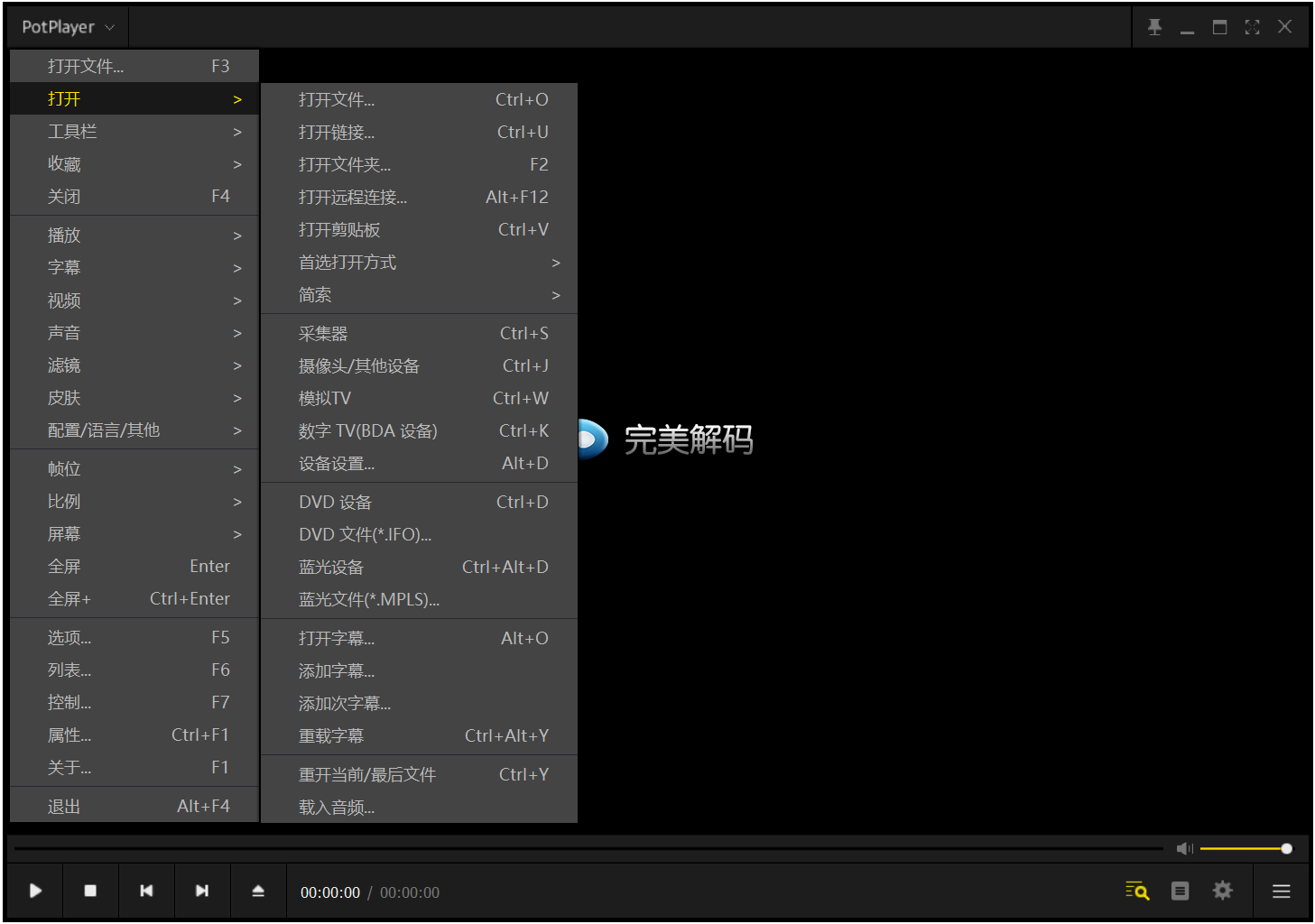Open 关于... F1
Viewport: 1315px width, 924px height.
[x=134, y=768]
